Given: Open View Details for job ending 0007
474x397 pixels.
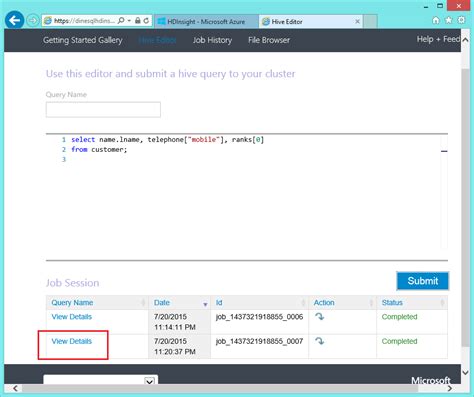Looking at the screenshot, I should pyautogui.click(x=72, y=341).
